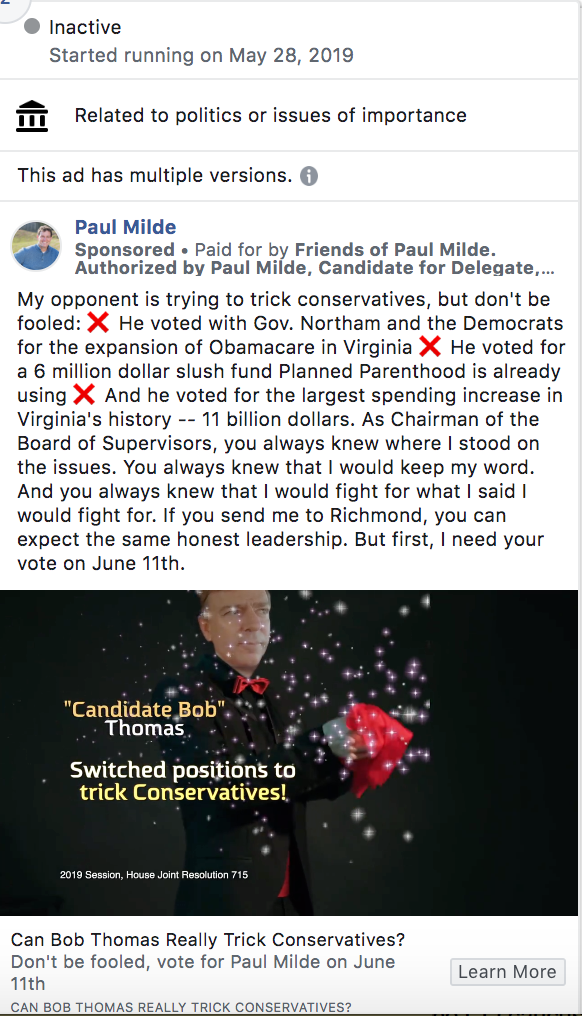This screenshot has height=1016, width=582.
Task: Click the "This ad has multiple versions." text
Action: point(155,175)
